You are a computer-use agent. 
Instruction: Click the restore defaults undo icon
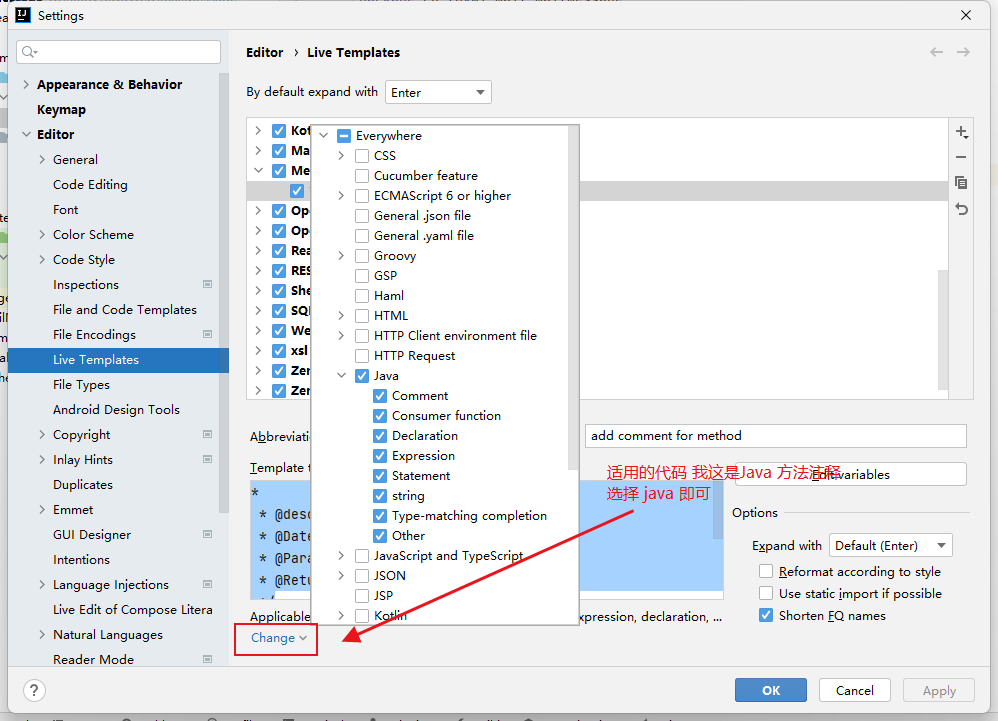(x=961, y=209)
